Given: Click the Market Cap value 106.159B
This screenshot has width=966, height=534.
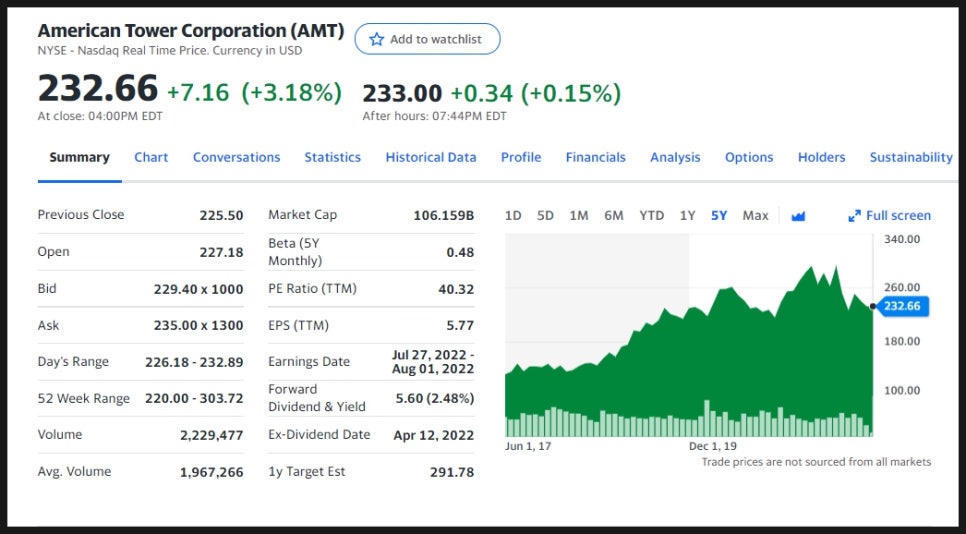Looking at the screenshot, I should click(444, 216).
